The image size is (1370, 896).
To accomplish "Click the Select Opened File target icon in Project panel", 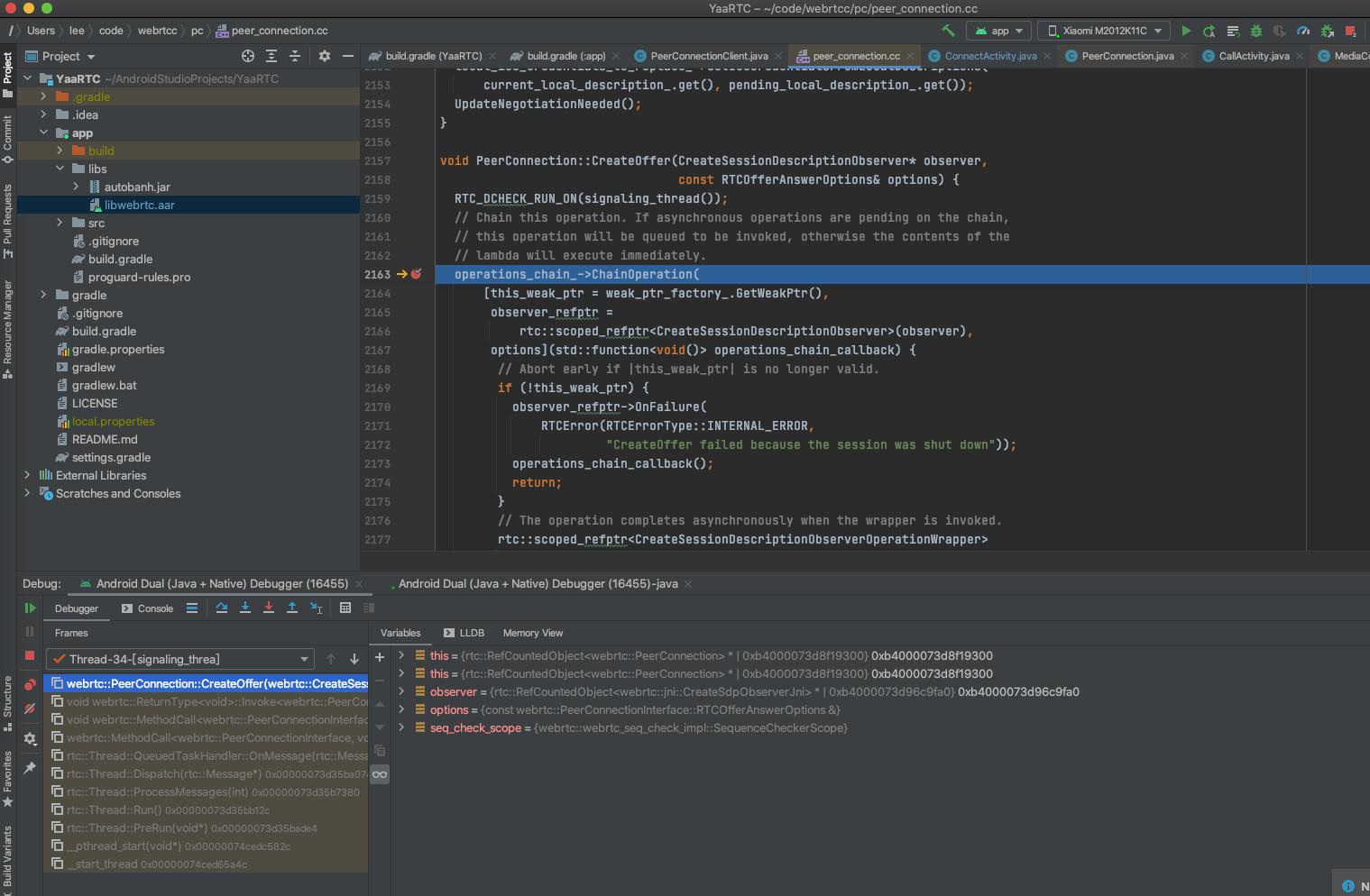I will point(248,56).
